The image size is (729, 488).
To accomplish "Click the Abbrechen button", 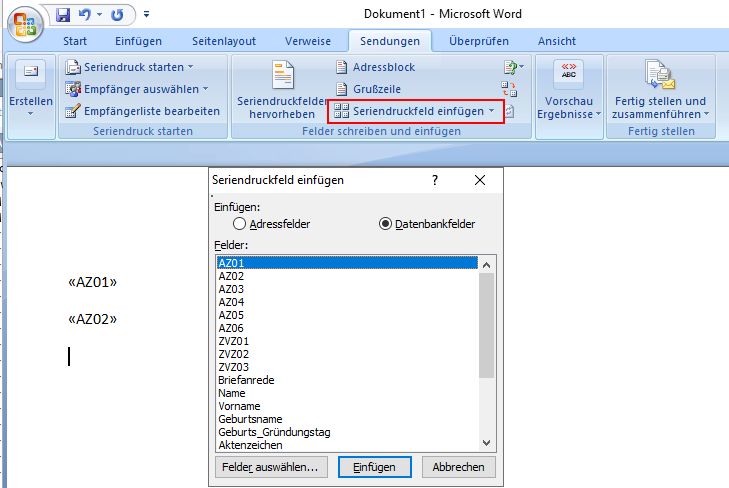I will pos(459,467).
